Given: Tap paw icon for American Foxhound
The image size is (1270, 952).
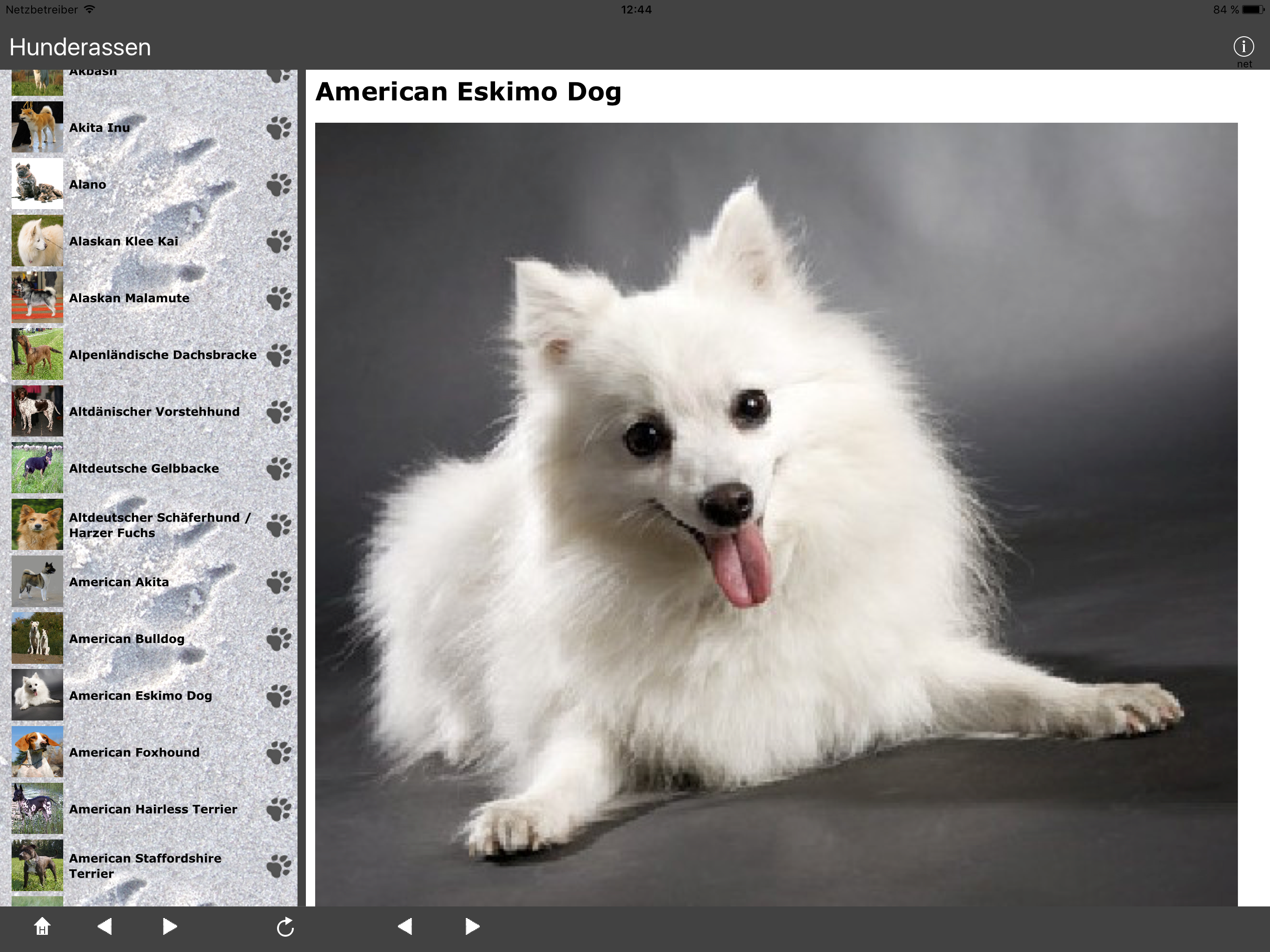Looking at the screenshot, I should [x=279, y=753].
